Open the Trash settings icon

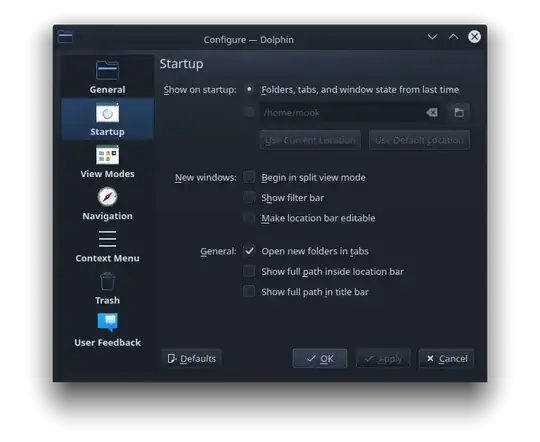(107, 281)
